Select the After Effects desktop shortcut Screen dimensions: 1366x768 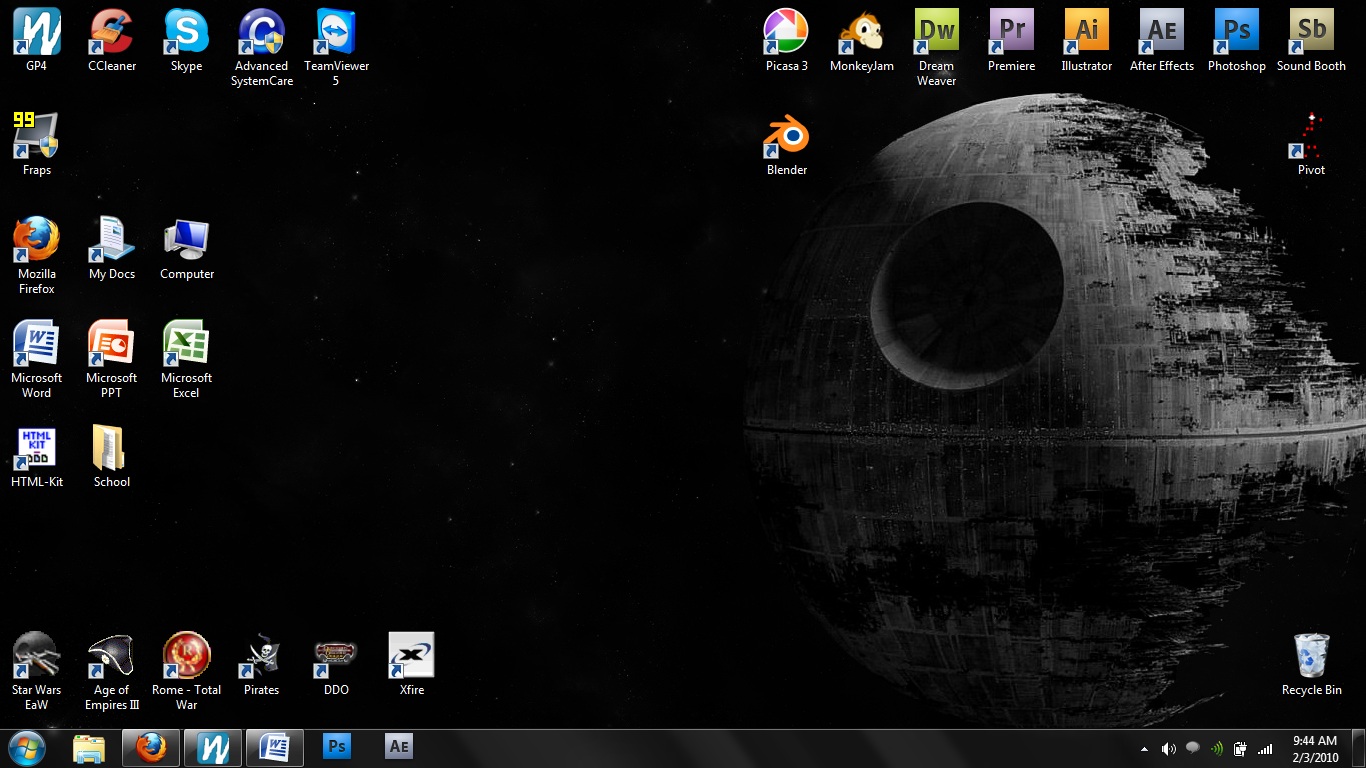1162,41
